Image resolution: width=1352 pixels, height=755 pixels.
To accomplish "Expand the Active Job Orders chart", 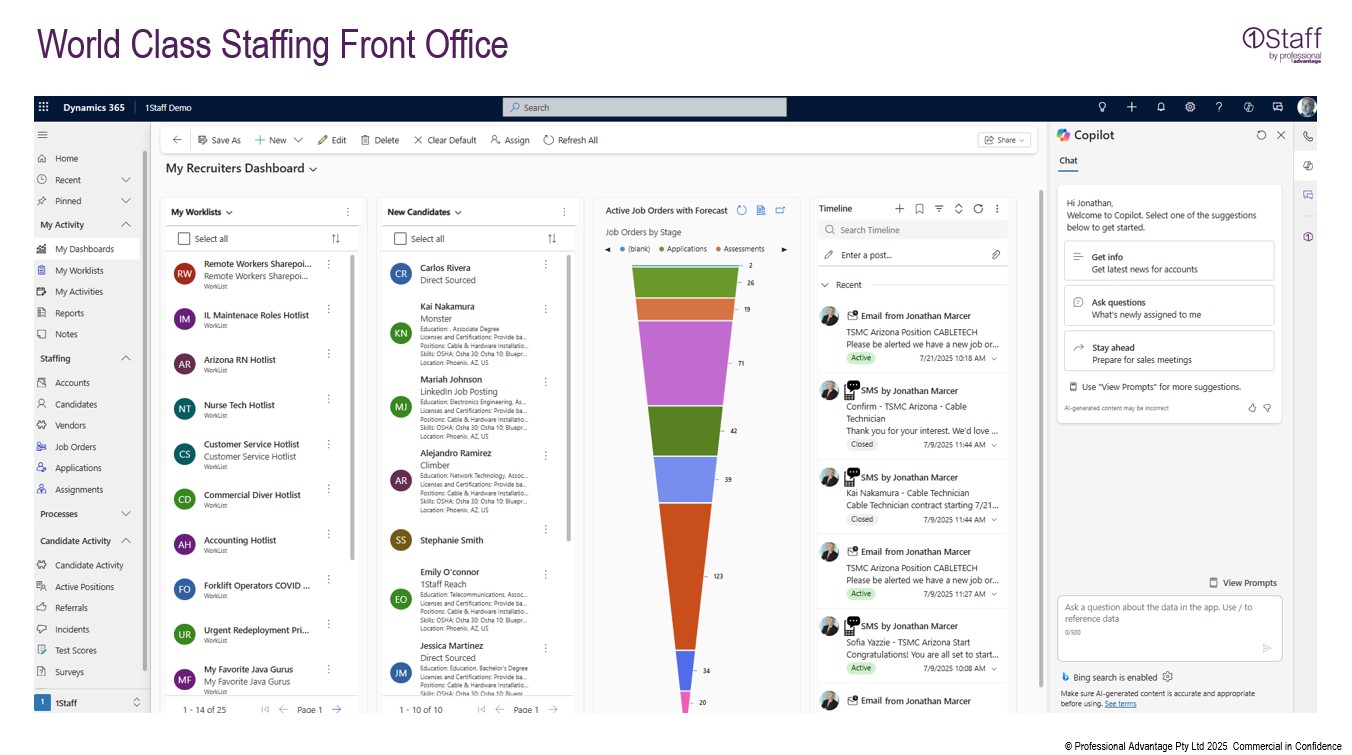I will click(781, 209).
